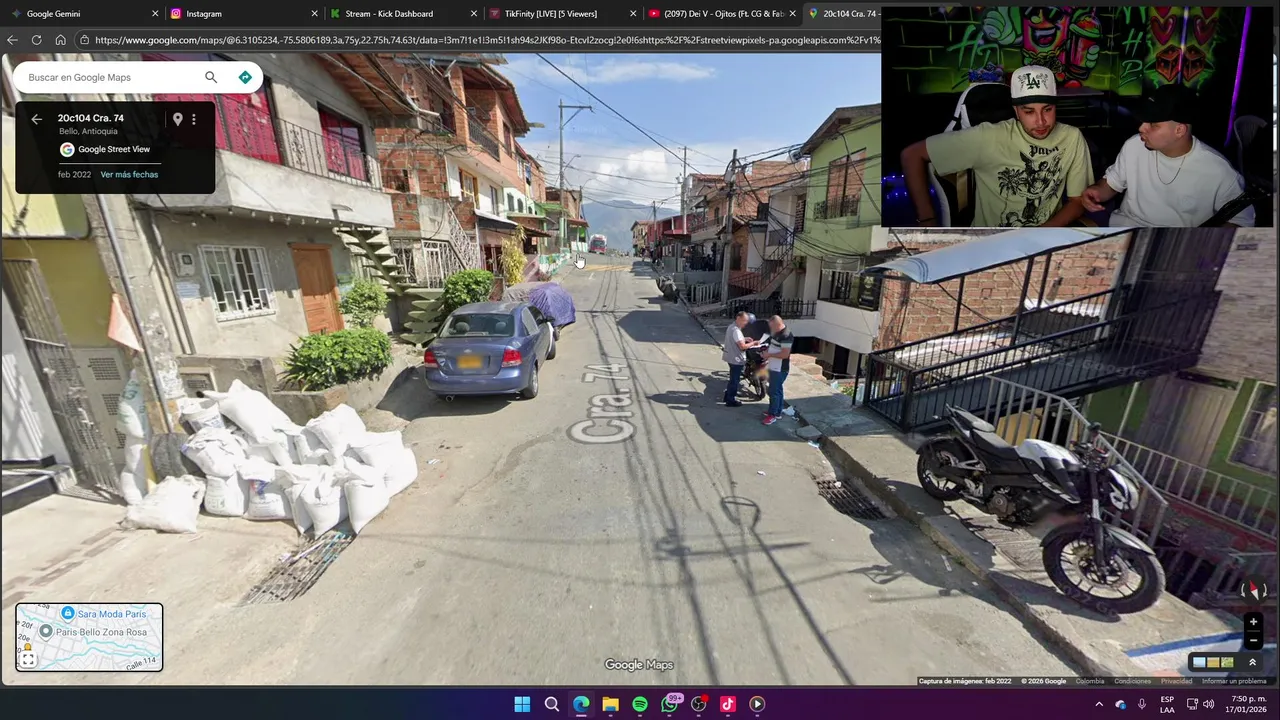
Task: Click the mini map thumbnail
Action: pyautogui.click(x=89, y=637)
